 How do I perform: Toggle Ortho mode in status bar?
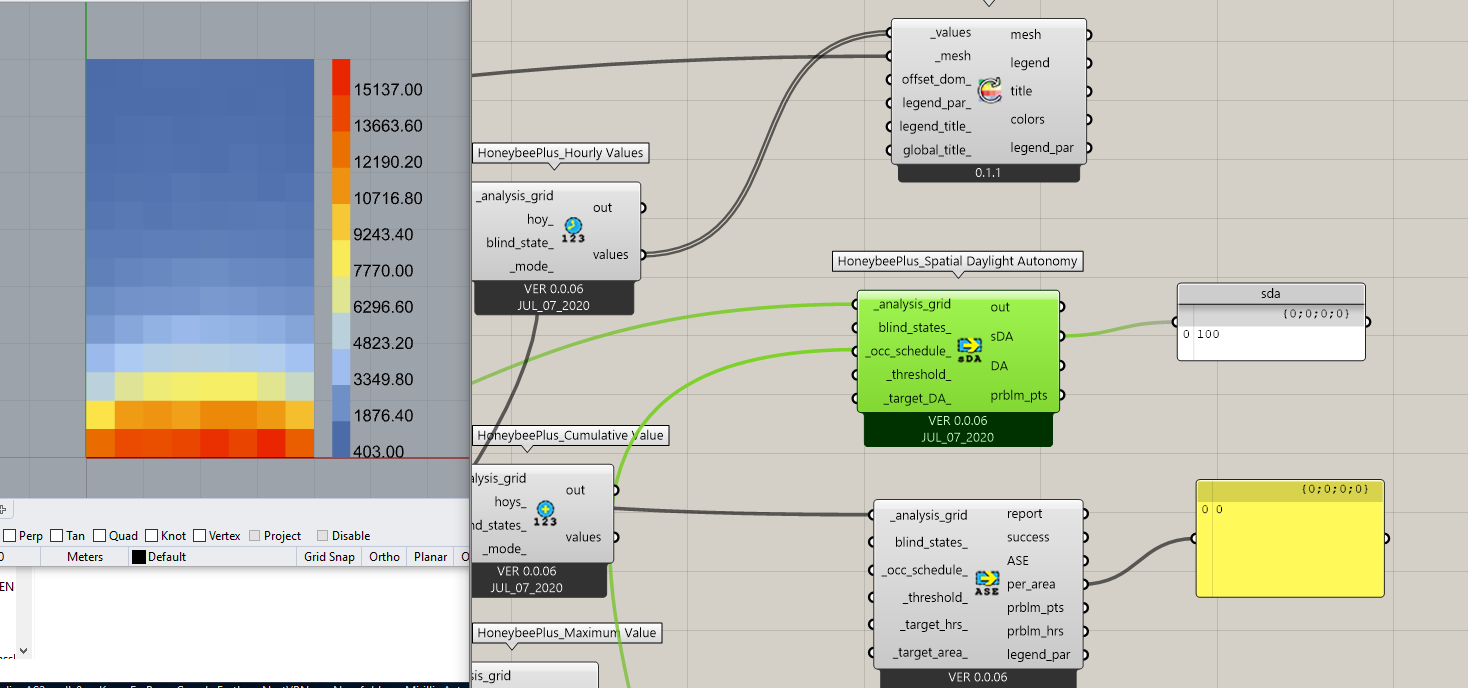click(384, 557)
